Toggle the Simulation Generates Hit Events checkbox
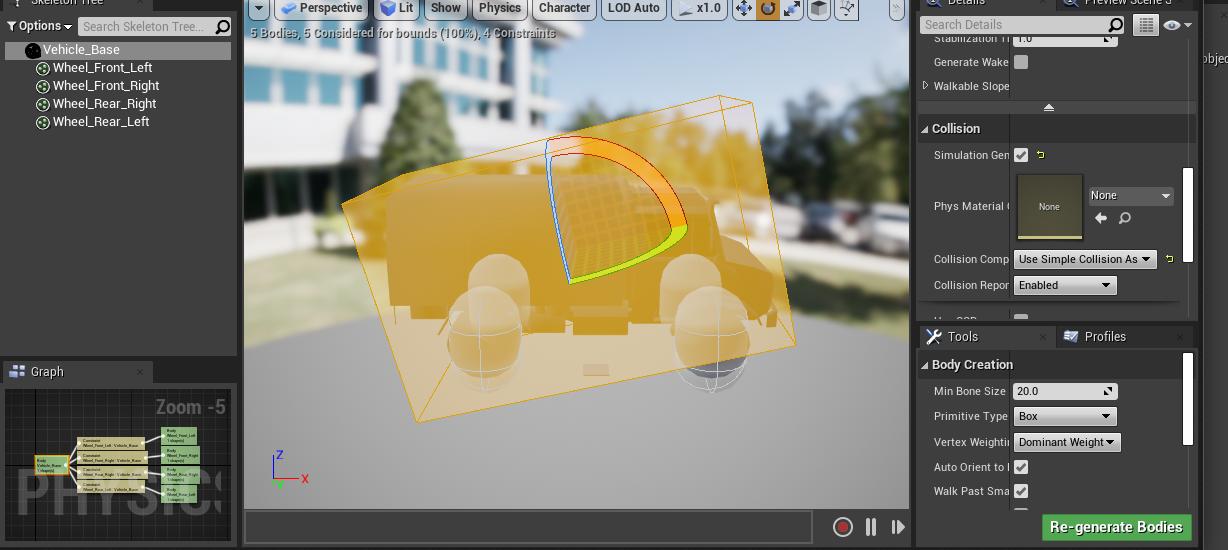Viewport: 1228px width, 550px height. tap(1021, 155)
